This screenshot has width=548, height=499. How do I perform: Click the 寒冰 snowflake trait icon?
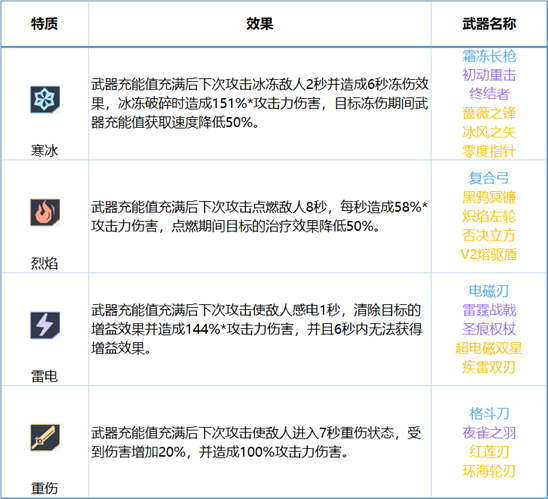coord(45,100)
